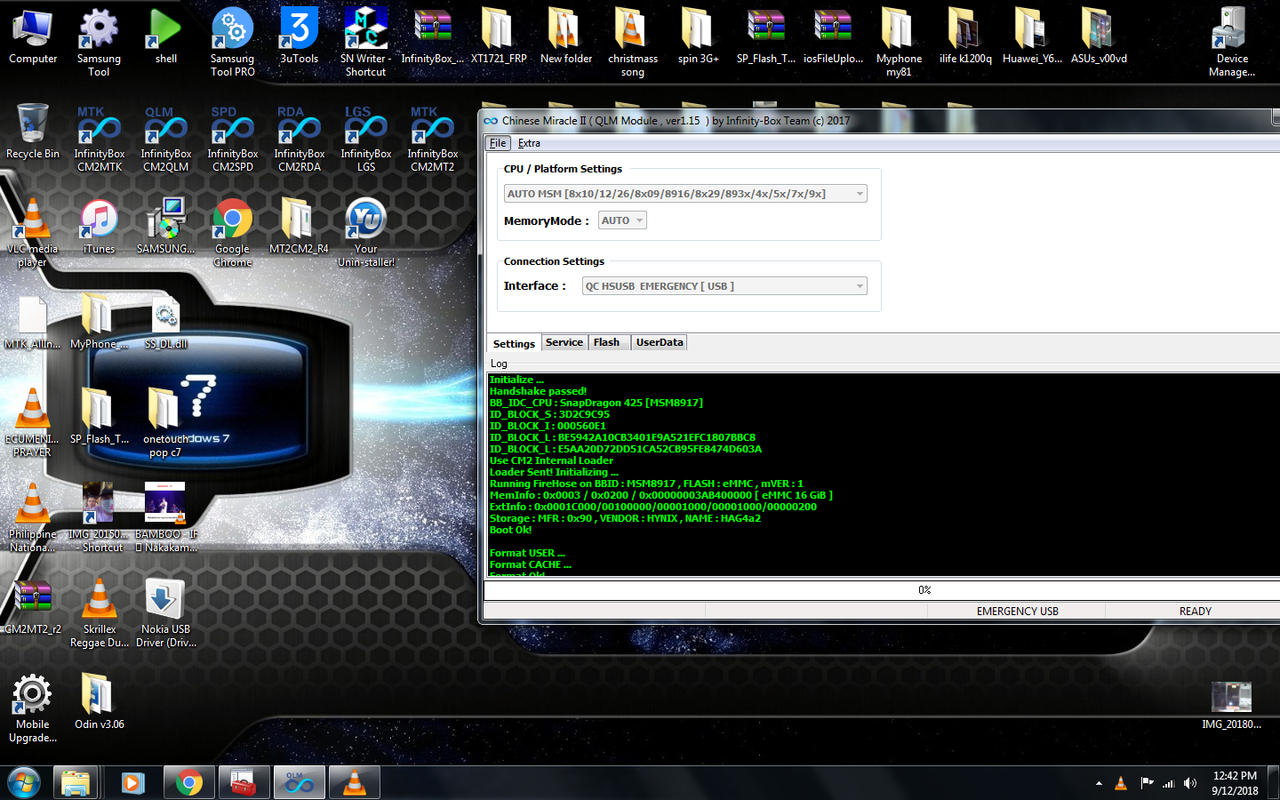Image resolution: width=1280 pixels, height=800 pixels.
Task: Select the ASUs_v00vd folder icon
Action: click(x=1099, y=38)
